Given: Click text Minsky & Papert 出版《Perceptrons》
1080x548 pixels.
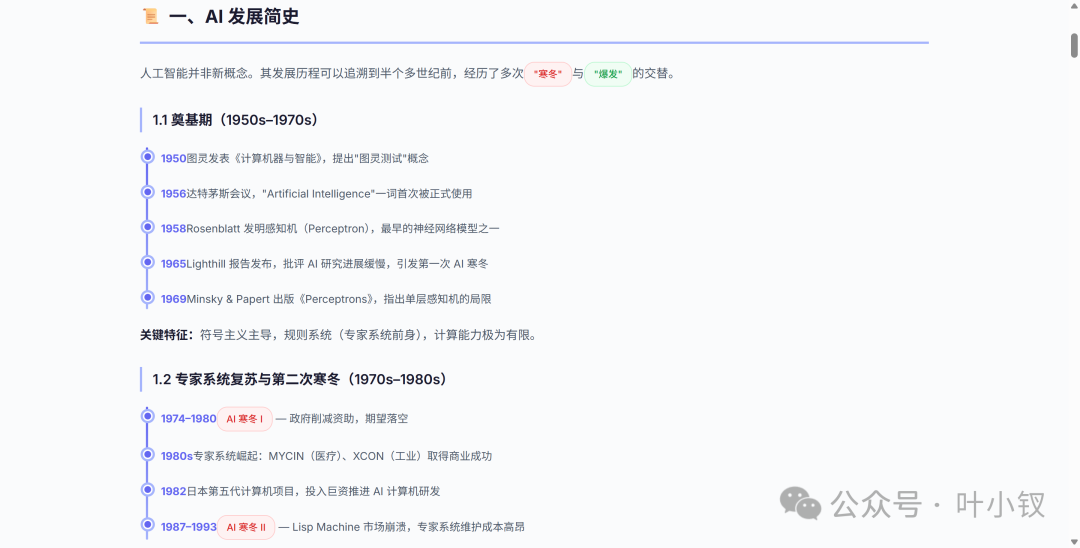Looking at the screenshot, I should point(282,299).
